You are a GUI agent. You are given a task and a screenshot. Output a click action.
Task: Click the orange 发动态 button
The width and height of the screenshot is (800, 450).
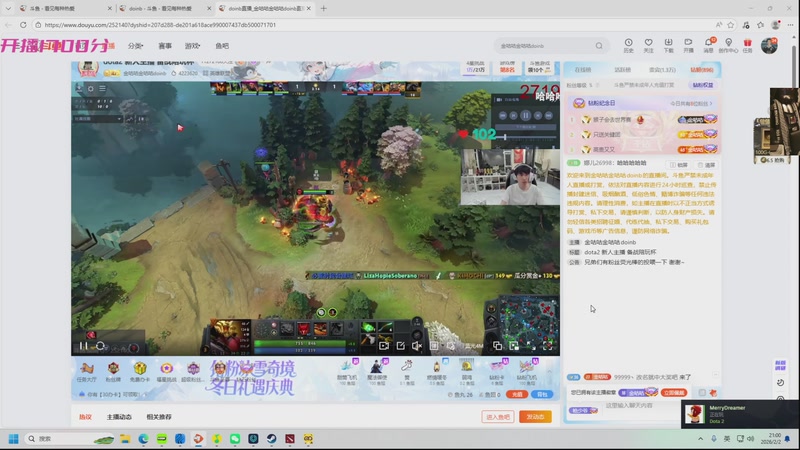pyautogui.click(x=535, y=417)
